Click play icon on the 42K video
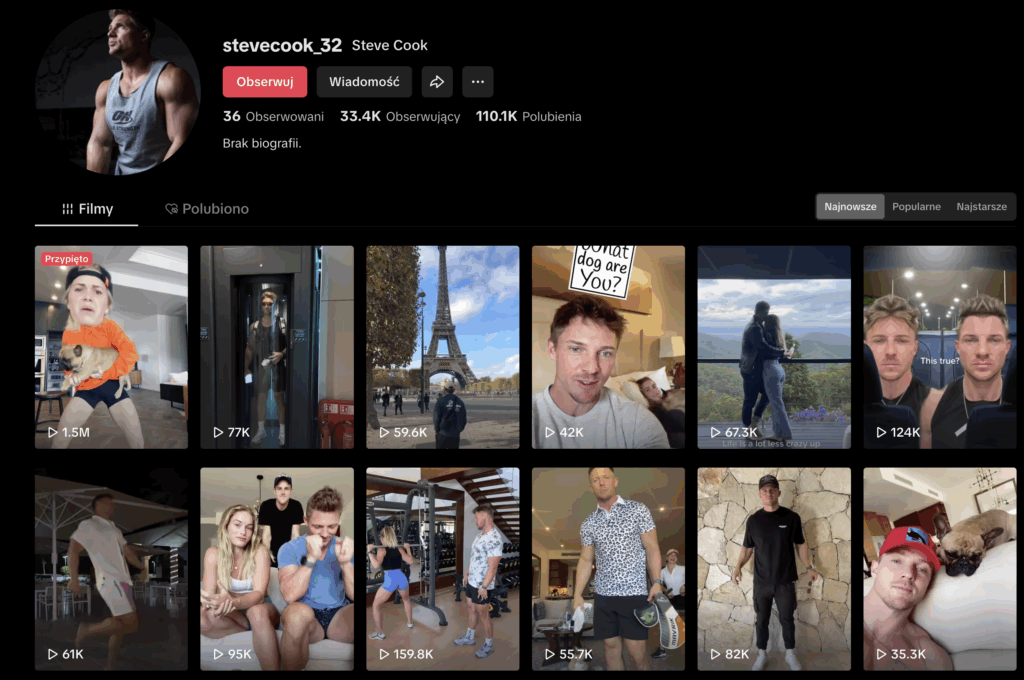The height and width of the screenshot is (680, 1024). 550,433
